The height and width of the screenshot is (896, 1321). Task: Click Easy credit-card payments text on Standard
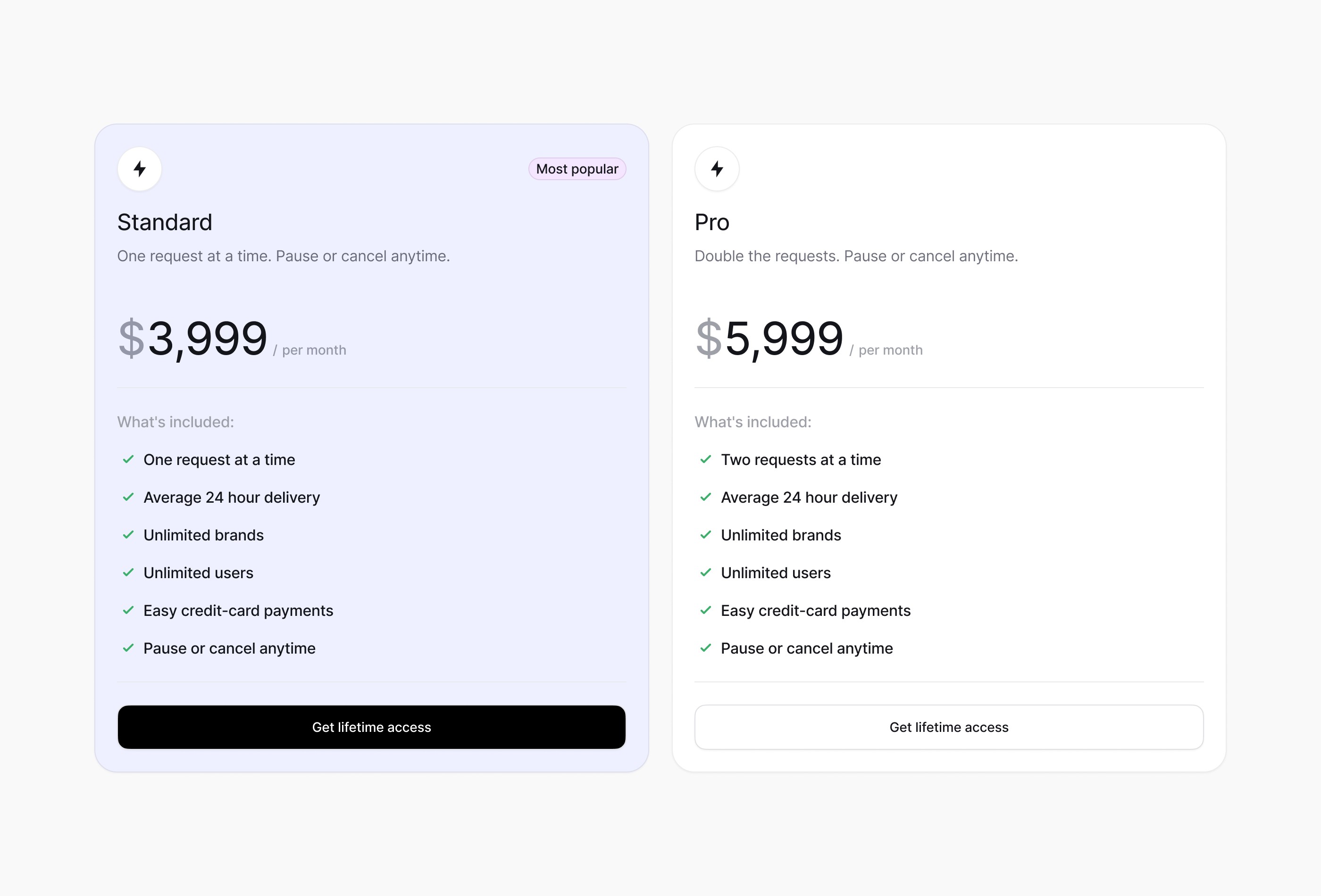tap(238, 610)
